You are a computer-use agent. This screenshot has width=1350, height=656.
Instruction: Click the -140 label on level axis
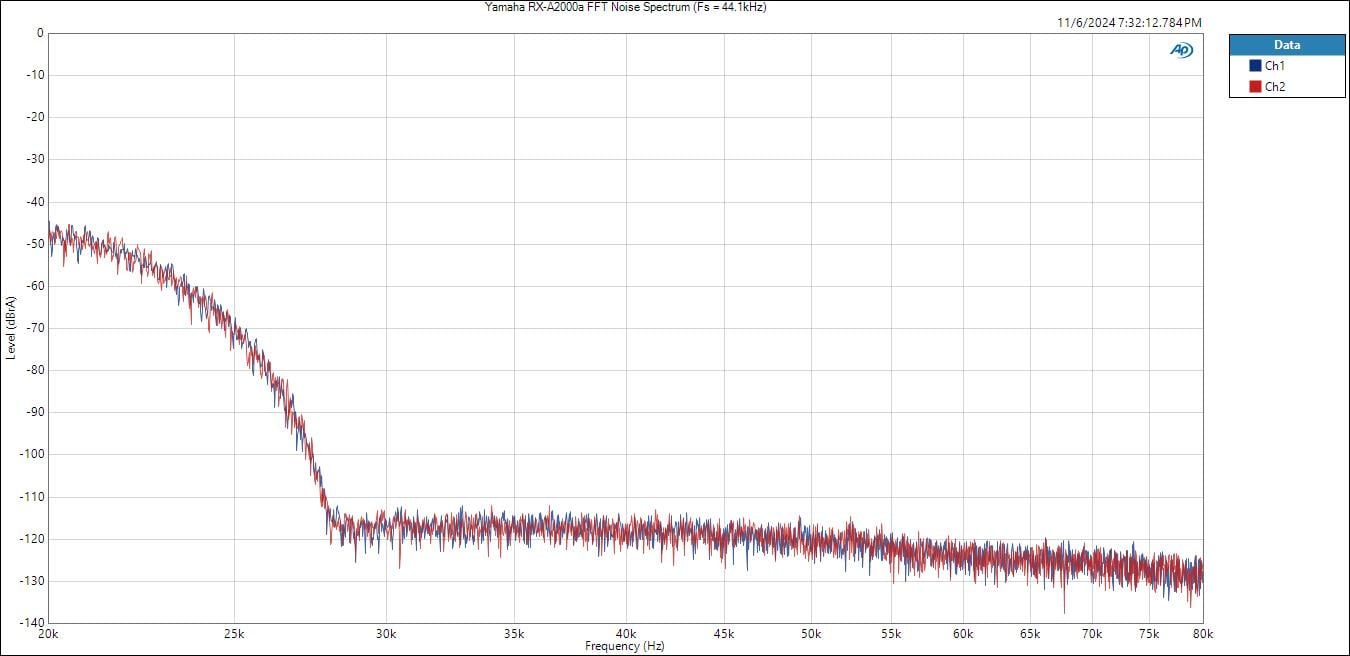click(x=33, y=623)
